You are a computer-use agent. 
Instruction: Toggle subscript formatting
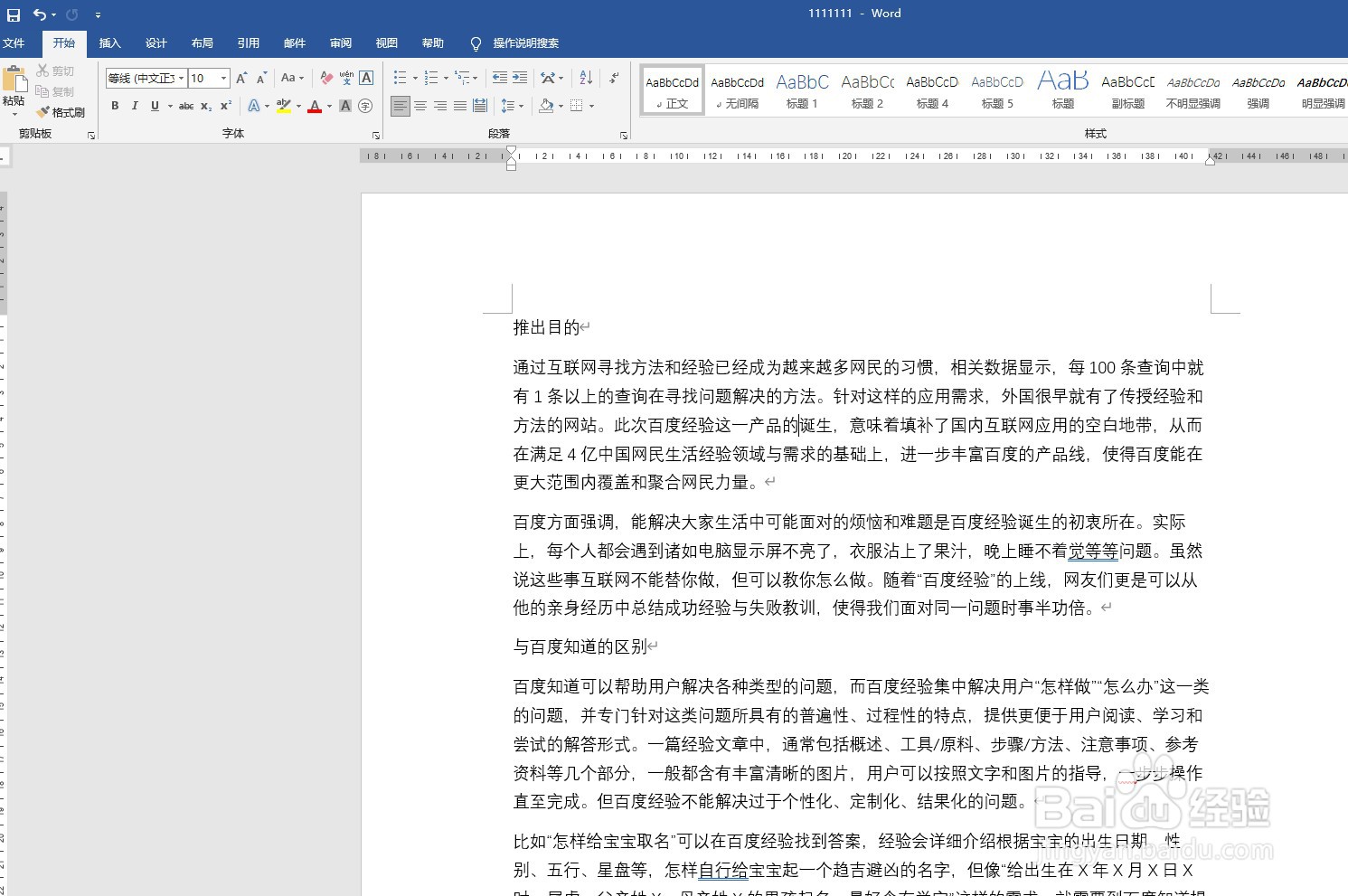click(206, 106)
